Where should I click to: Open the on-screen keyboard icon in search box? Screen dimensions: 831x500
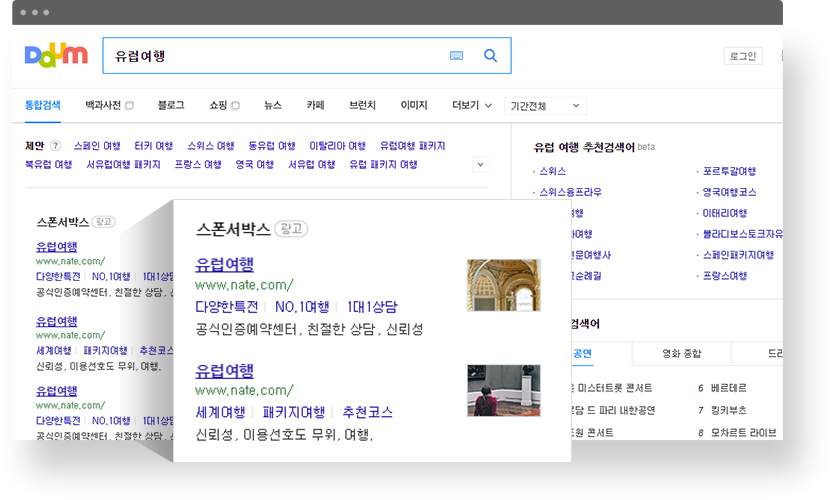click(456, 56)
